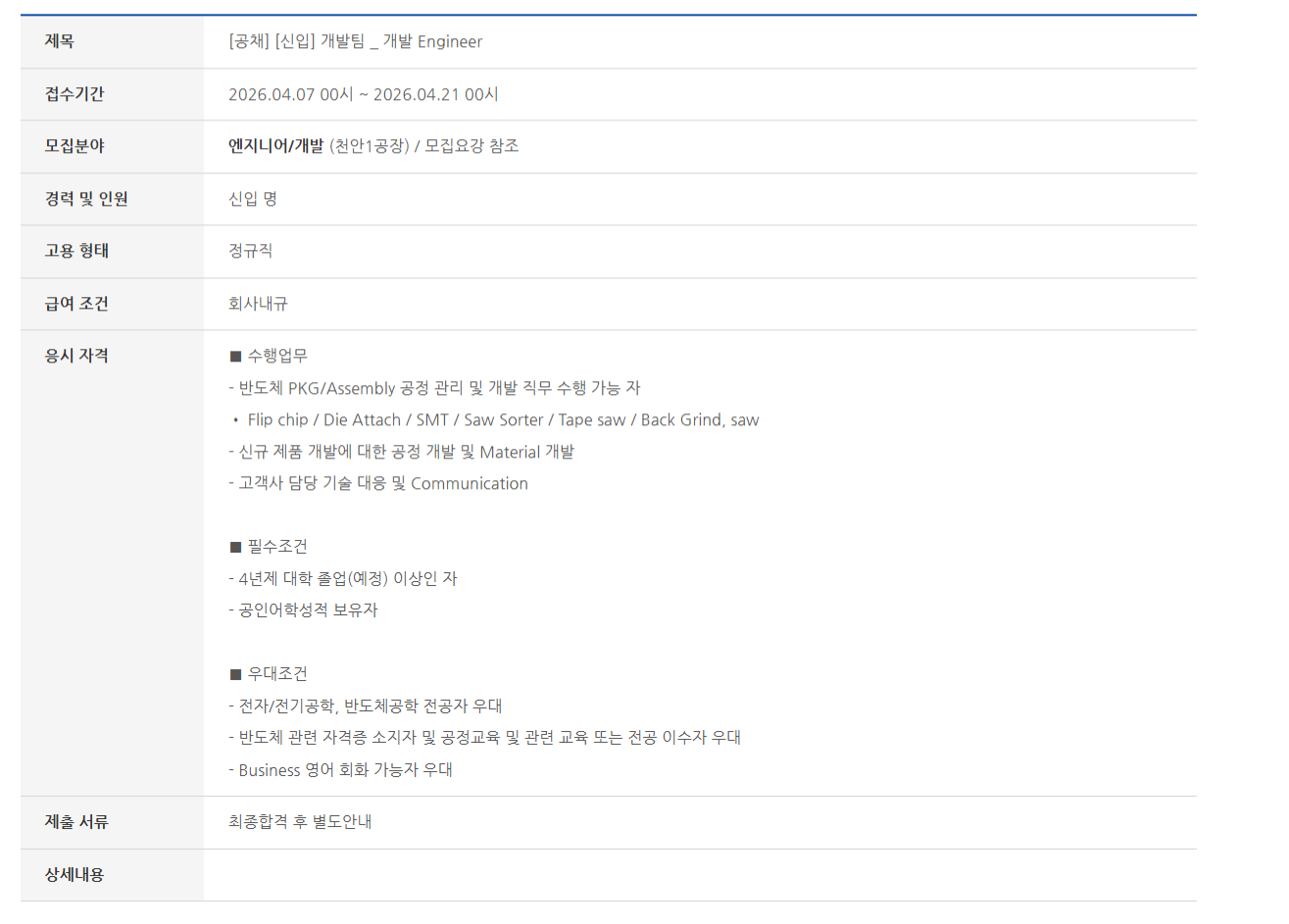
Task: Click the bold '엔지니어/개발' field text
Action: [x=275, y=146]
